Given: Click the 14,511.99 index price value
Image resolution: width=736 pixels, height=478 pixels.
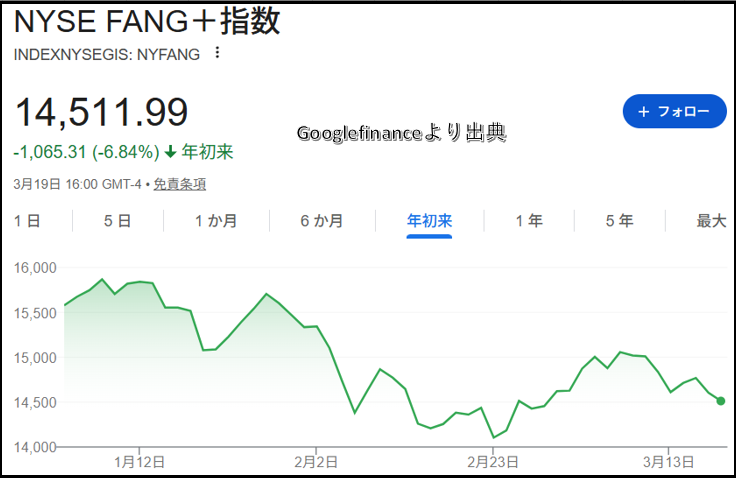Looking at the screenshot, I should [101, 112].
